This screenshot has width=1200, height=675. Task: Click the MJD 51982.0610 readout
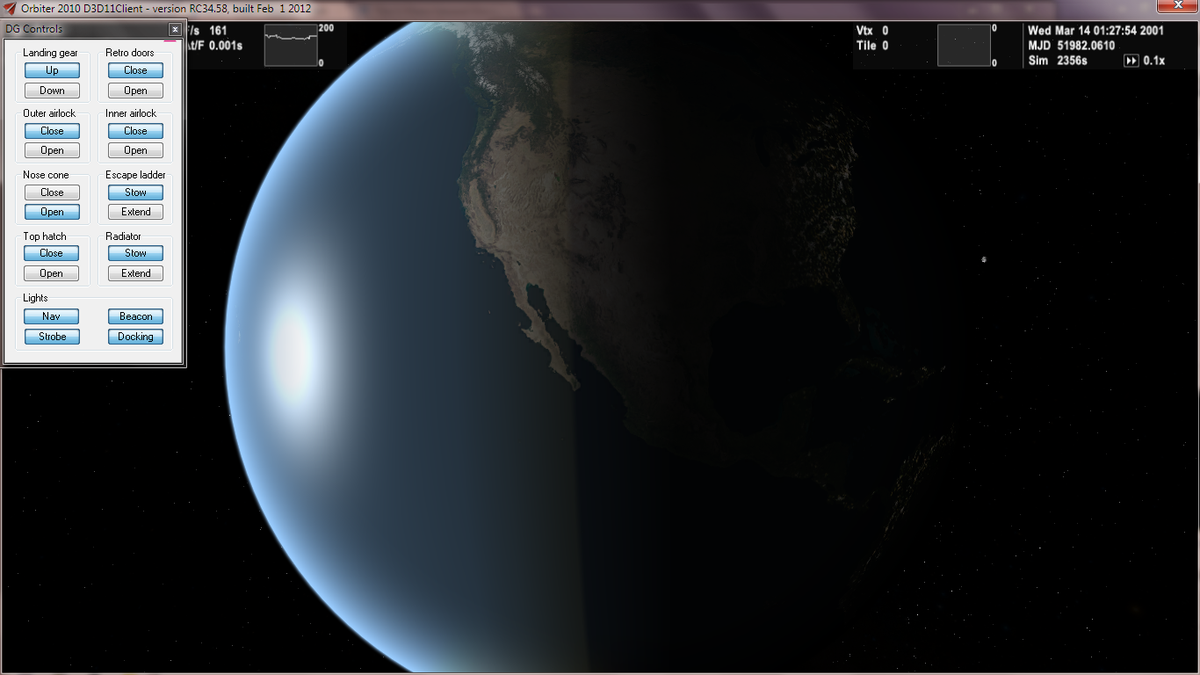coord(1071,46)
